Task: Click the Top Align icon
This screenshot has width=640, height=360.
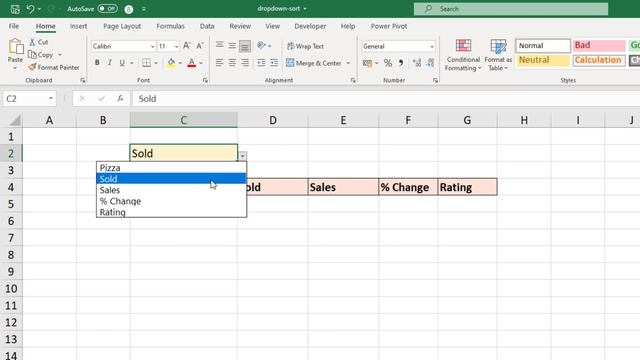Action: tap(220, 46)
